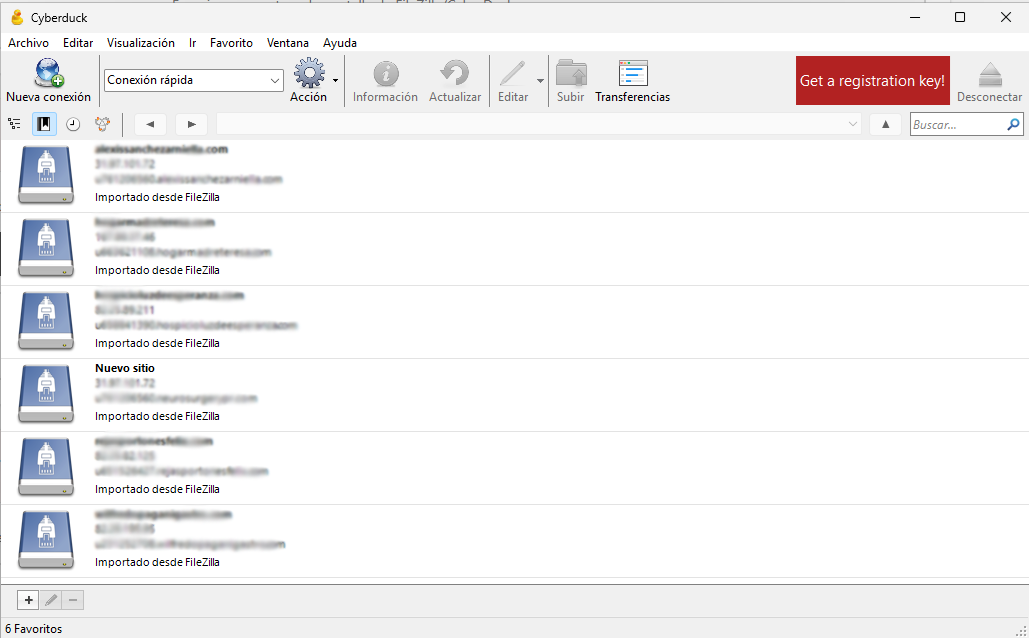Add a new bookmark with plus button
The height and width of the screenshot is (638, 1029).
[x=28, y=600]
